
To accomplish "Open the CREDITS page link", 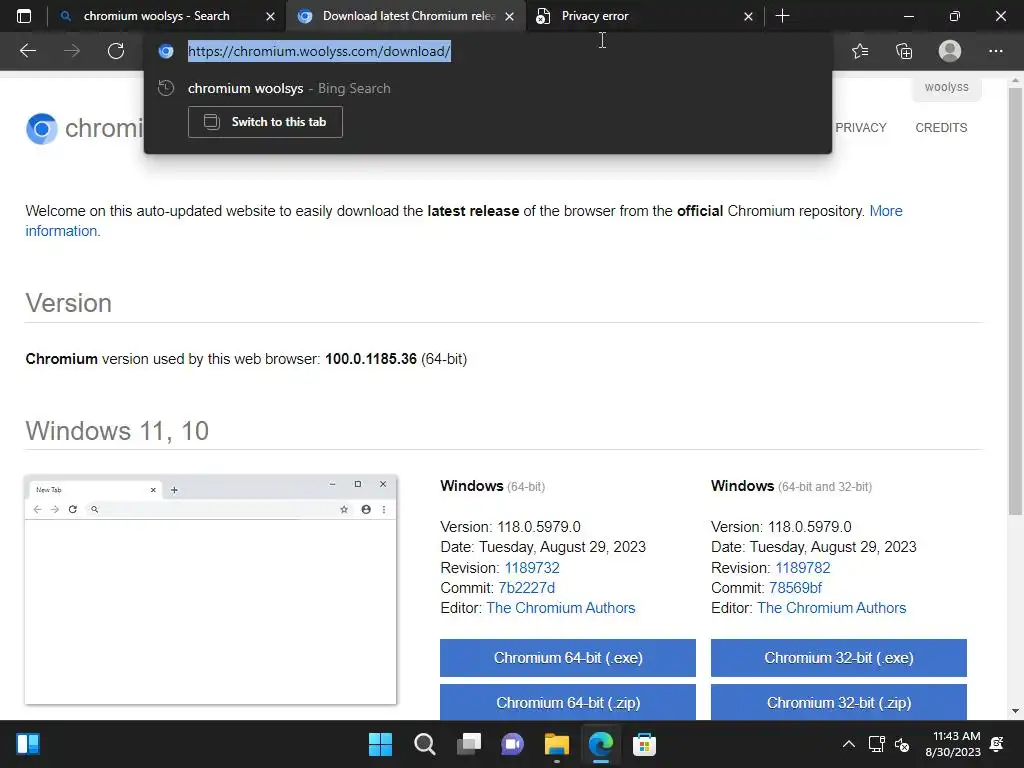I will (x=941, y=128).
